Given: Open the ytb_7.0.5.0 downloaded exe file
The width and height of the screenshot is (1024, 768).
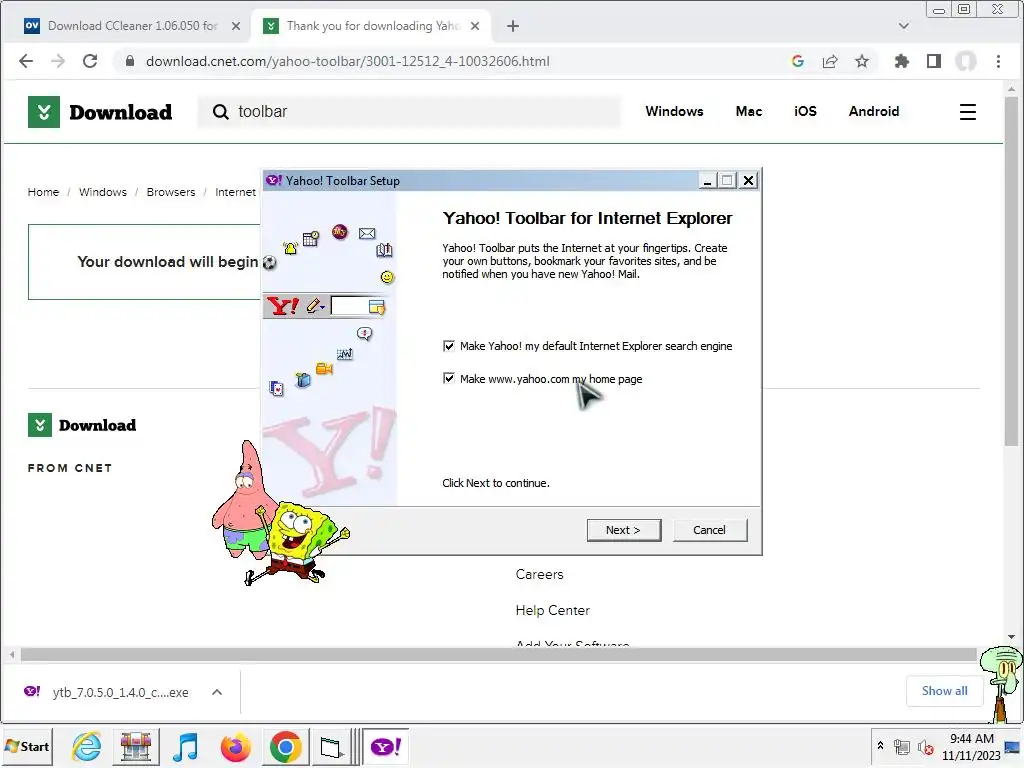Looking at the screenshot, I should click(121, 692).
